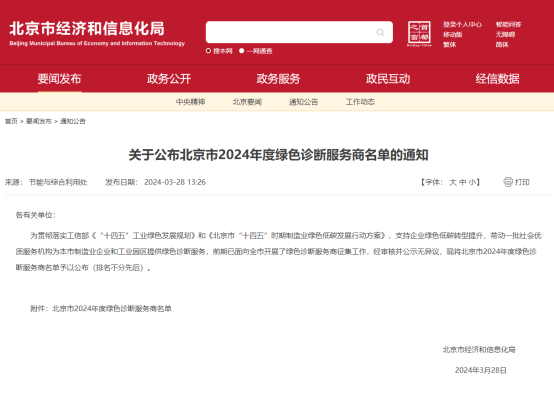
Task: Click 首页 in the breadcrumb
Action: 11,121
